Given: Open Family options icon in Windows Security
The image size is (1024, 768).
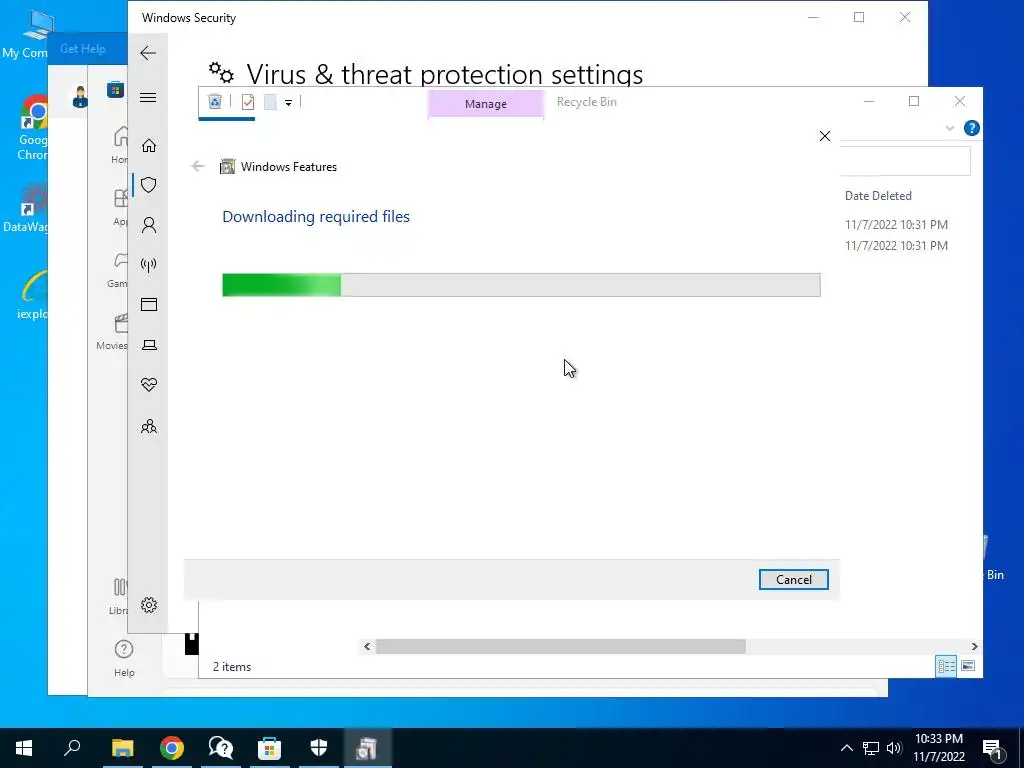Looking at the screenshot, I should coord(149,426).
